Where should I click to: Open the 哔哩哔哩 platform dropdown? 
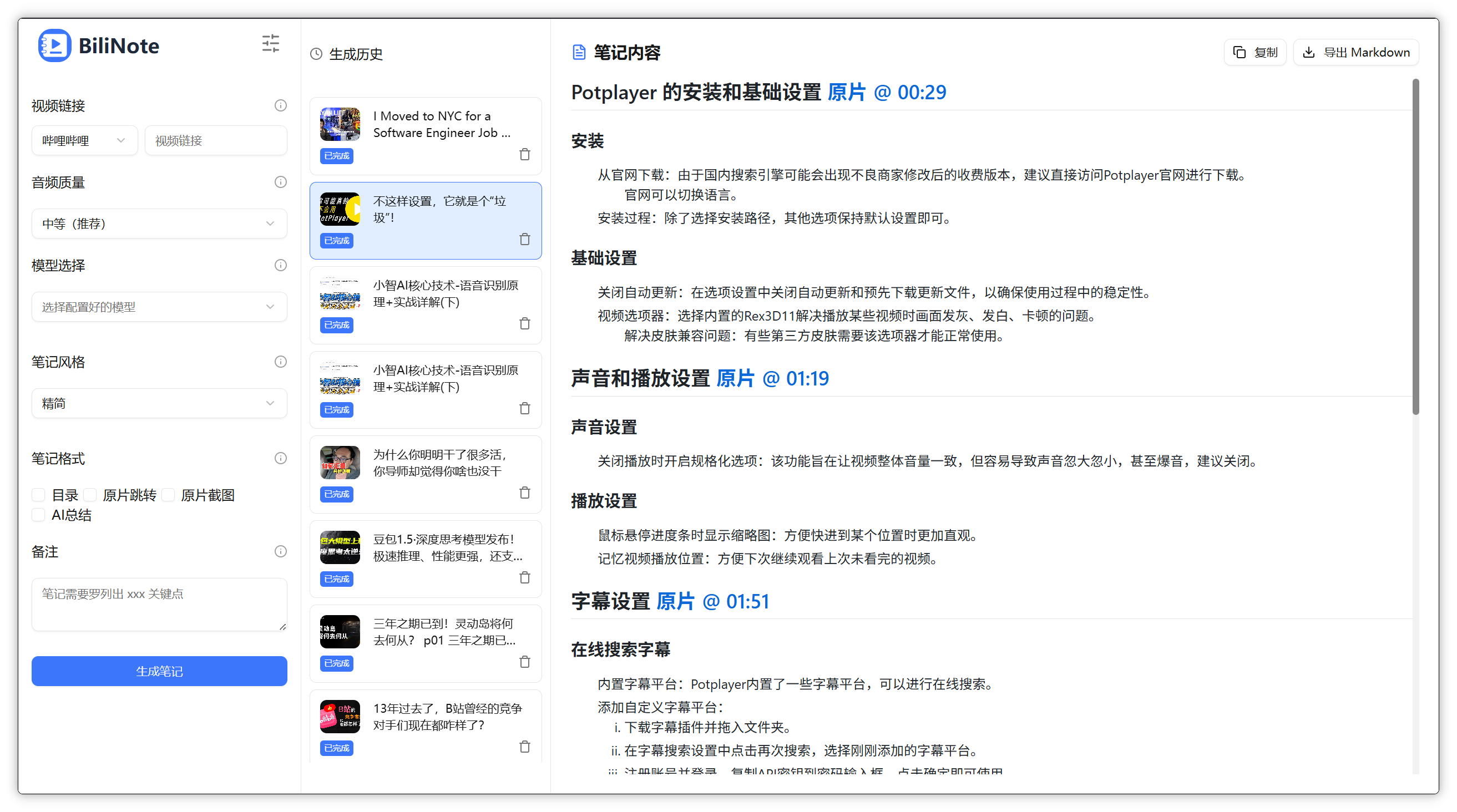click(84, 140)
